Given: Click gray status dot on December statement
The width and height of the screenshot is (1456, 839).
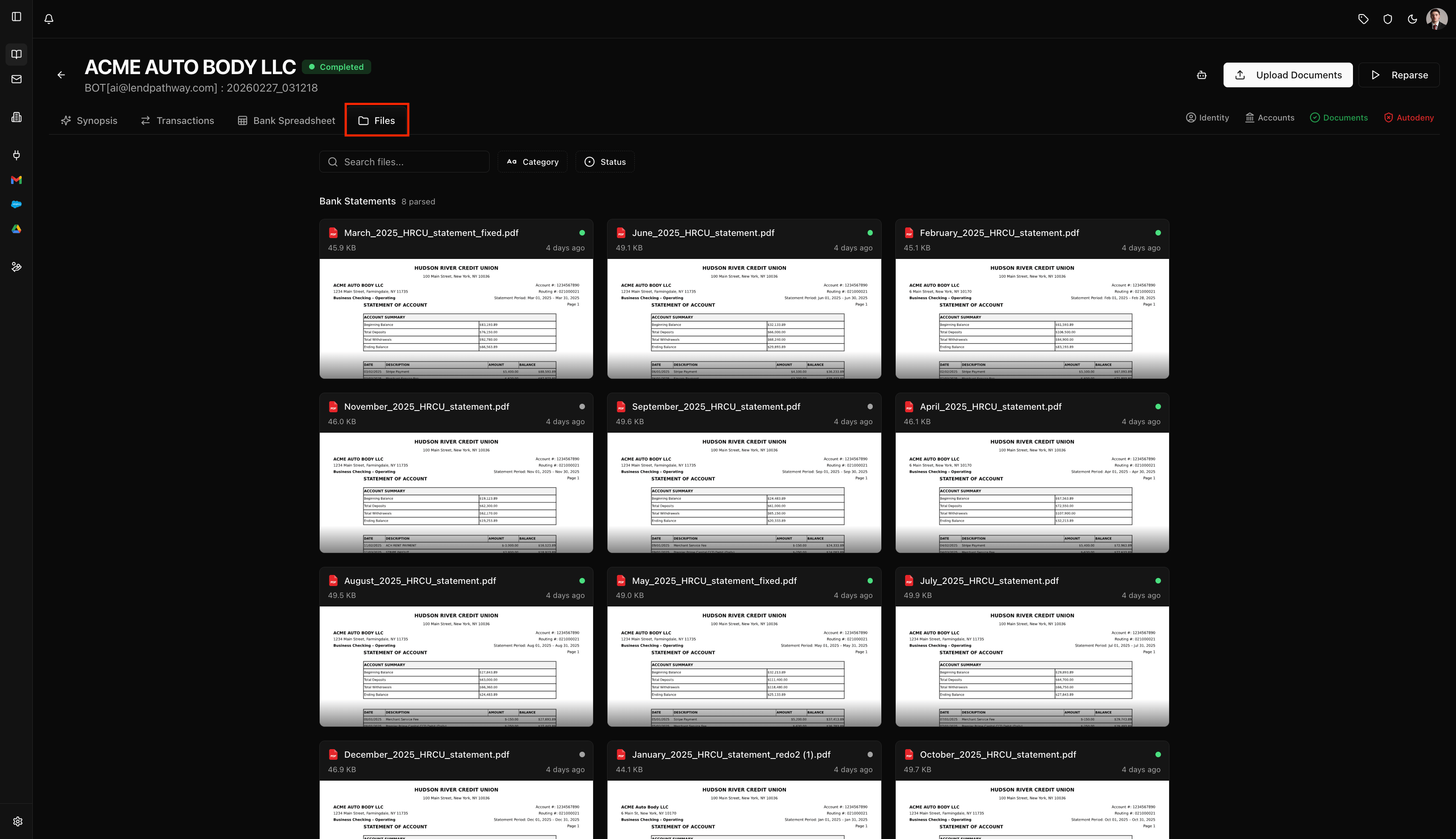Looking at the screenshot, I should coord(582,754).
